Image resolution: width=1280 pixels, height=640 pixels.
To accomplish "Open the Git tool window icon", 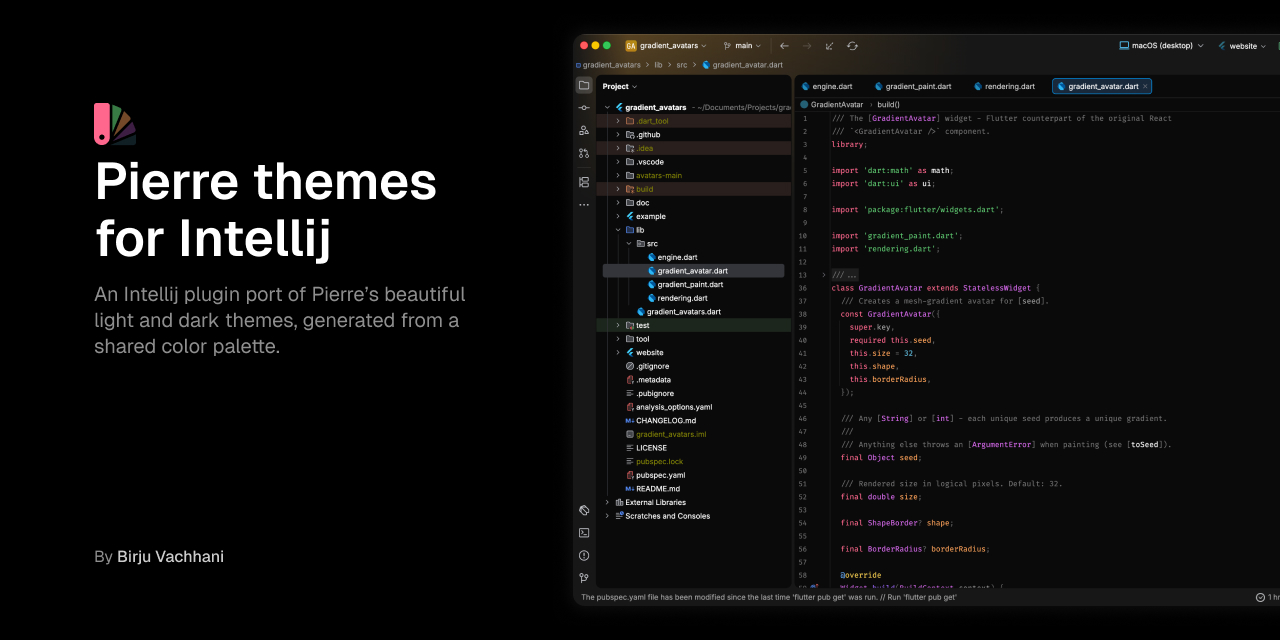I will (584, 578).
